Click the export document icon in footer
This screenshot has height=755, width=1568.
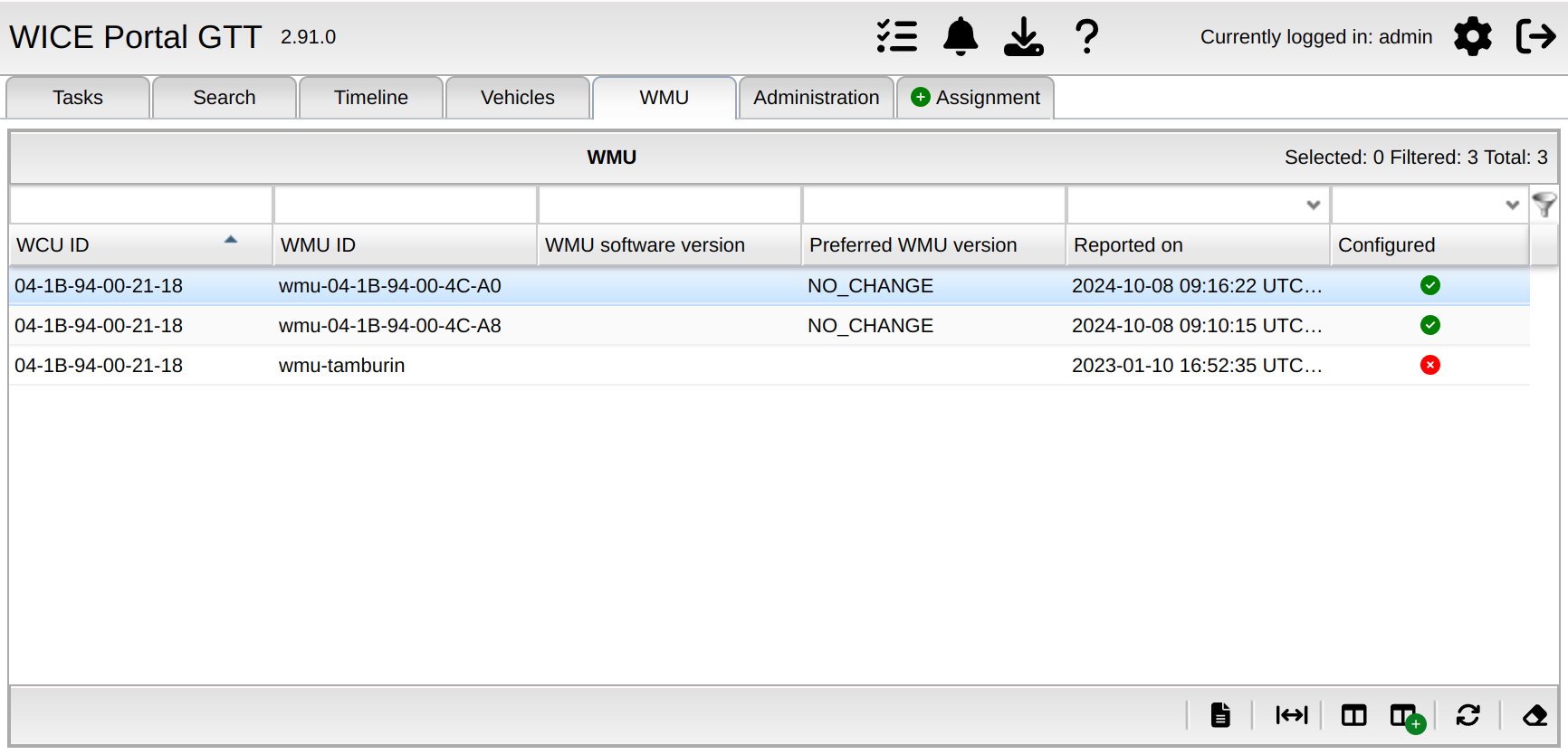click(1220, 715)
